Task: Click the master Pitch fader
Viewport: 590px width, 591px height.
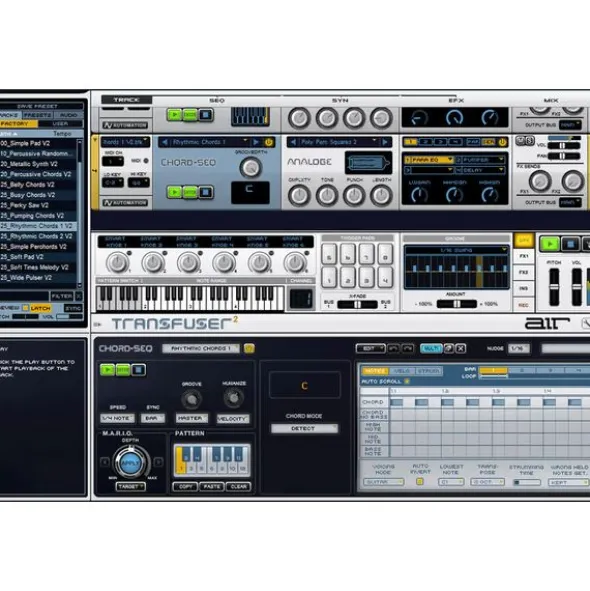Action: 554,287
